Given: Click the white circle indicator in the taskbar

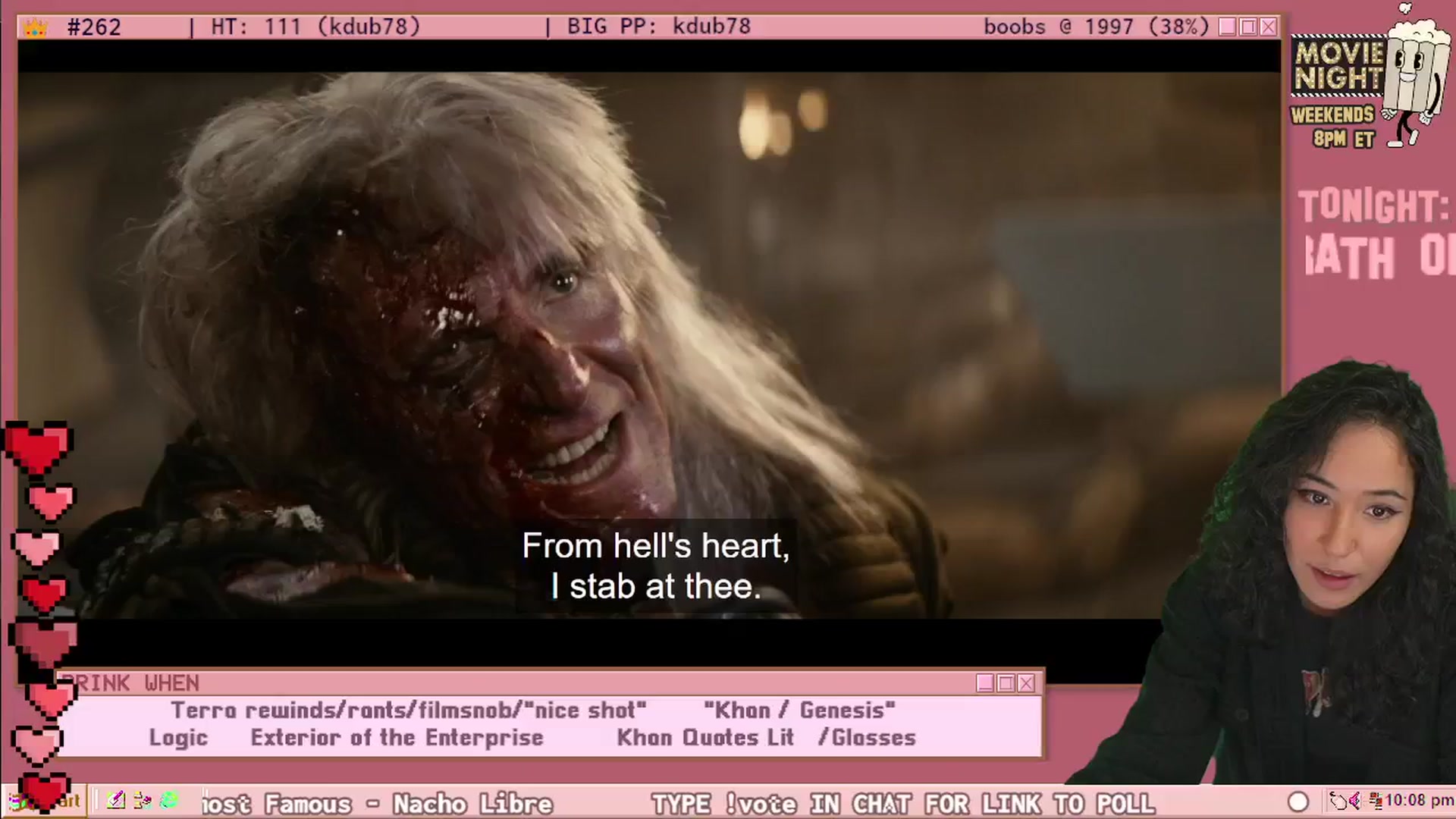Looking at the screenshot, I should 1298,802.
